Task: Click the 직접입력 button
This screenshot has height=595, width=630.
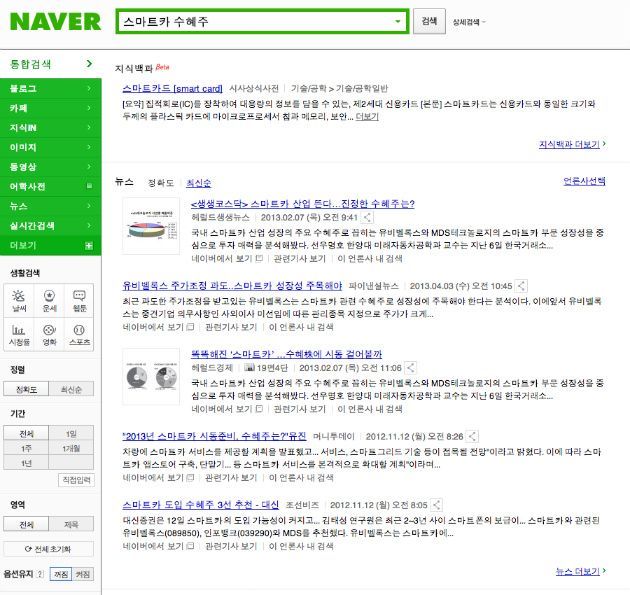Action: [x=76, y=480]
